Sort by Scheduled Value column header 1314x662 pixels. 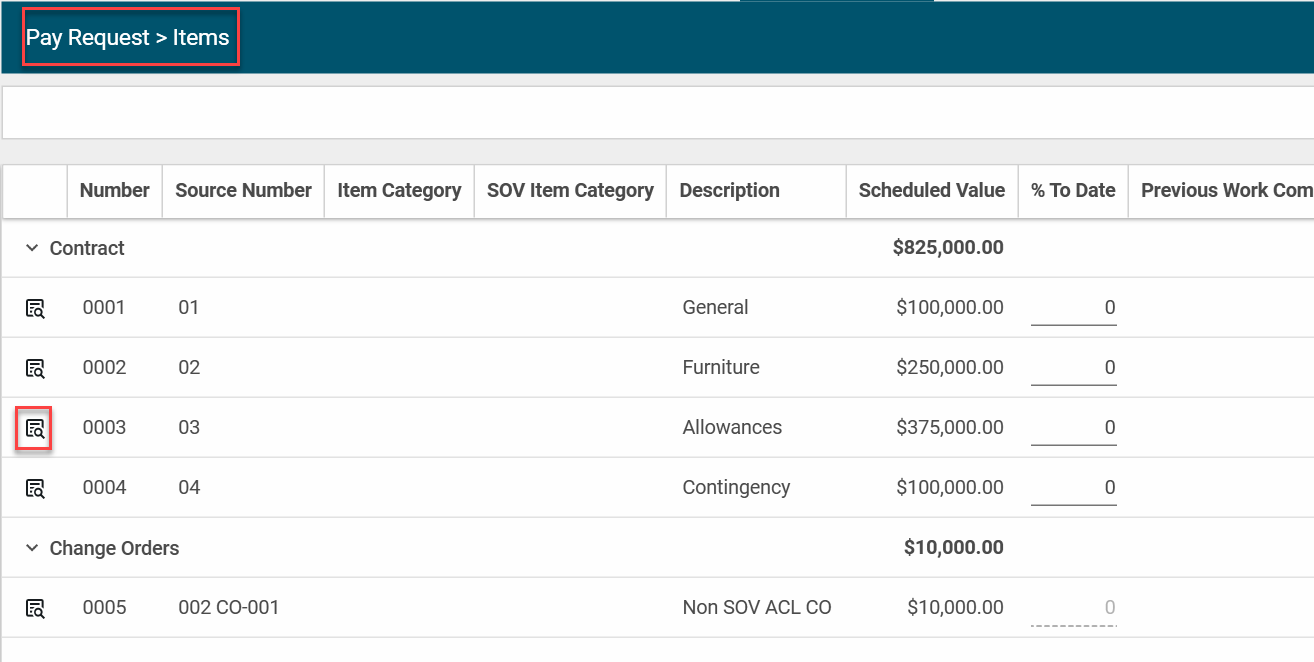(931, 190)
